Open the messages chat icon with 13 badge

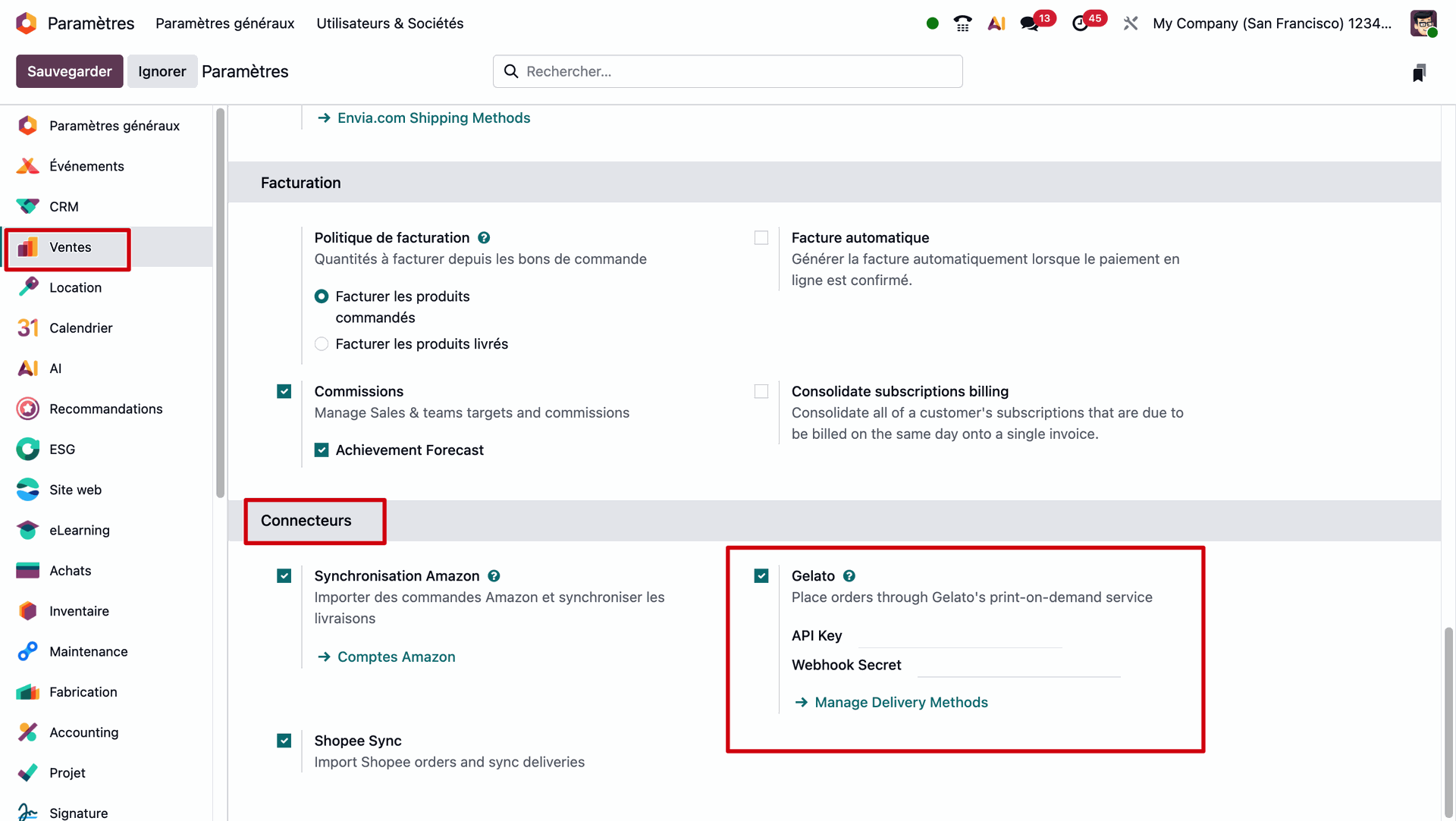click(1029, 24)
